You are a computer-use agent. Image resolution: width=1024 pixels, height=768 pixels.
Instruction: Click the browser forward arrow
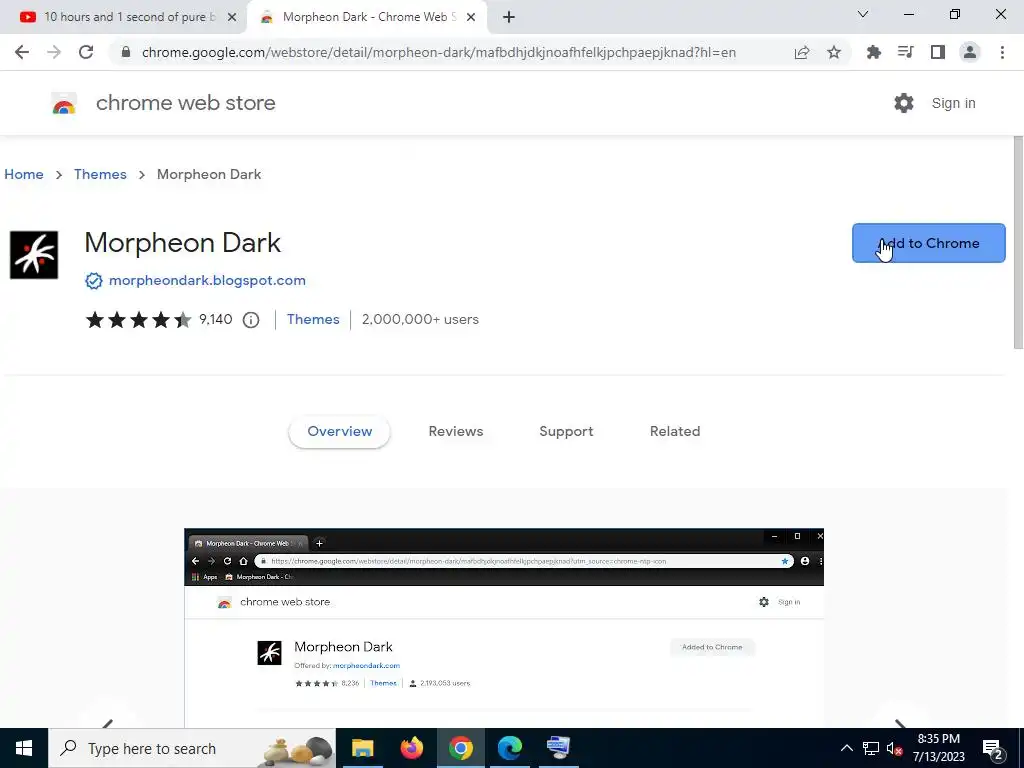pos(54,52)
